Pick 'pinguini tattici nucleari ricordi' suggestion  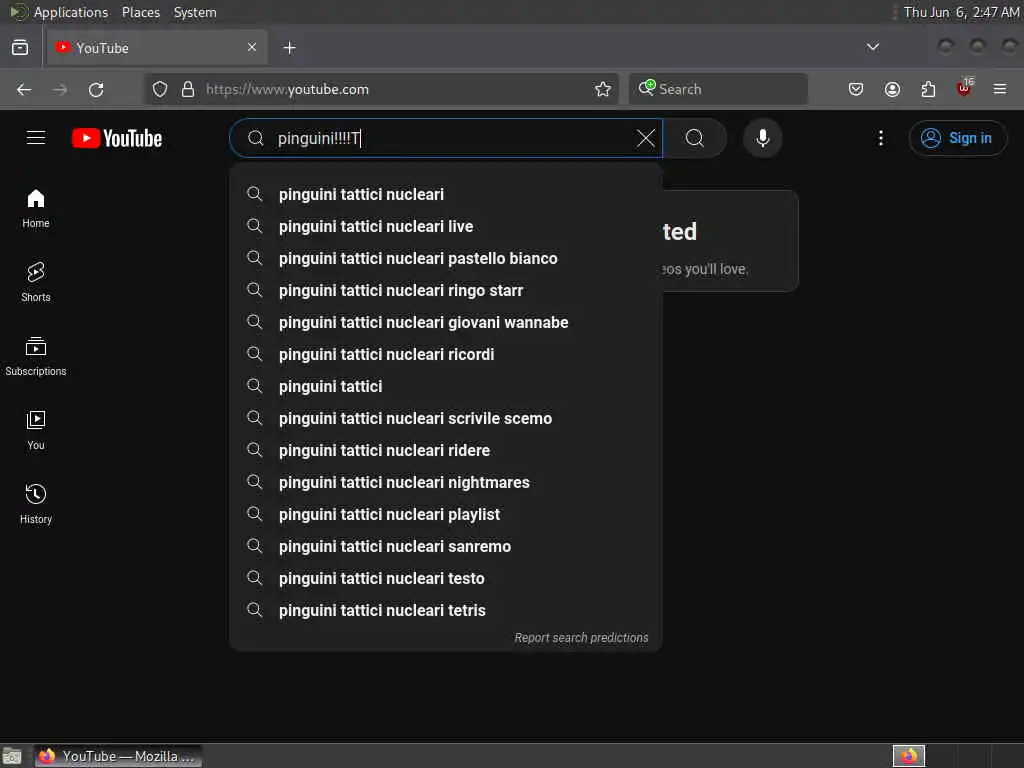(446, 355)
